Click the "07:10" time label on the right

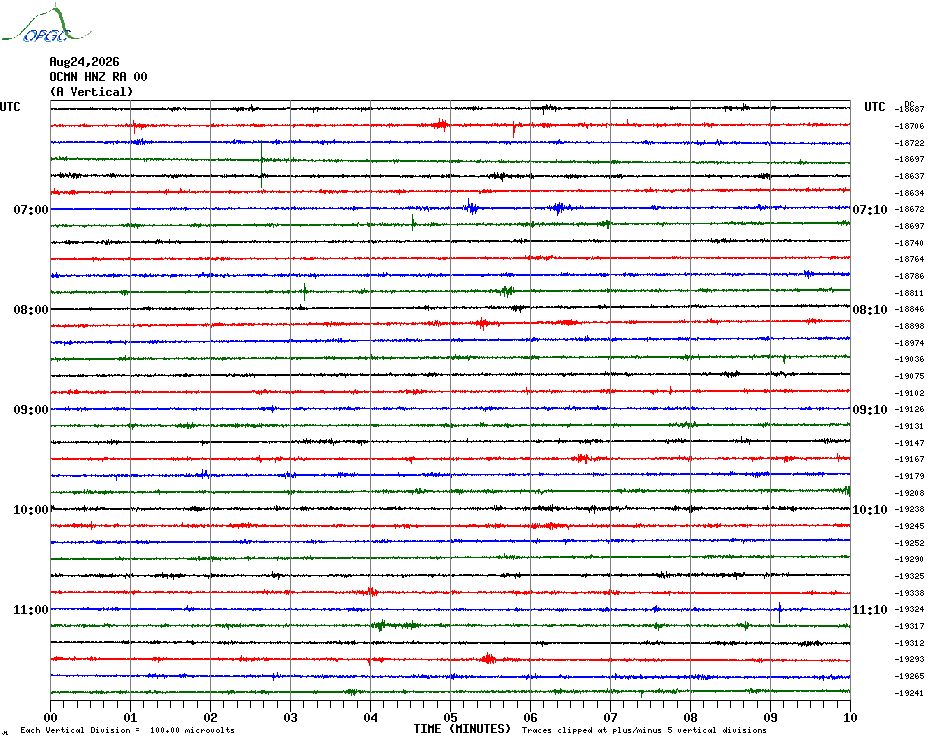pos(870,209)
